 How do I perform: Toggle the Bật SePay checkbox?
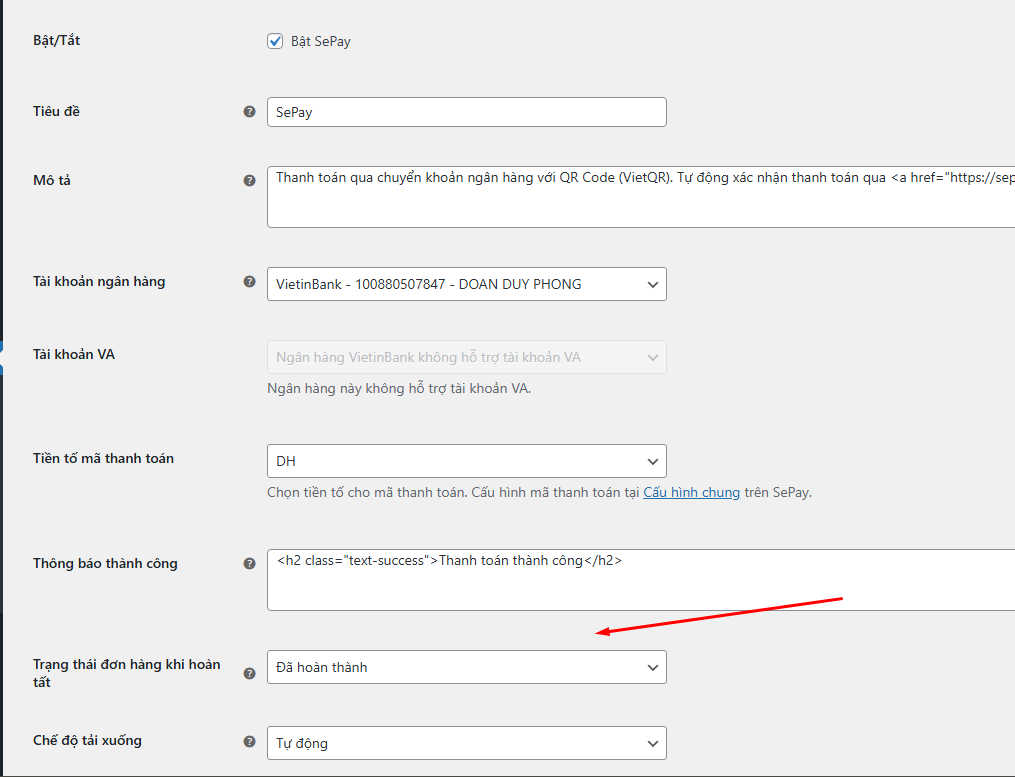coord(275,41)
